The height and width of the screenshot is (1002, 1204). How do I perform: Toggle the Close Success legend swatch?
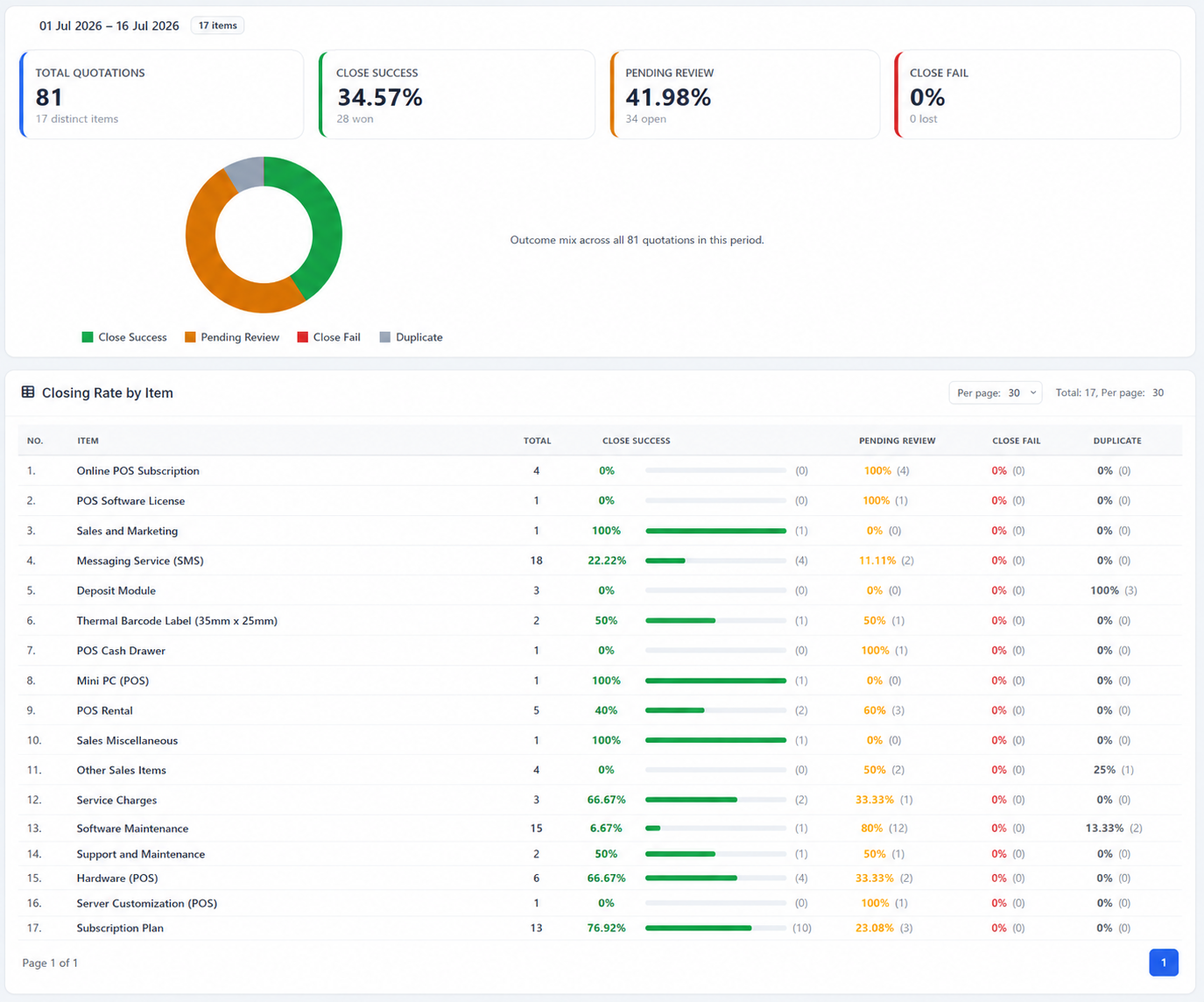coord(87,337)
